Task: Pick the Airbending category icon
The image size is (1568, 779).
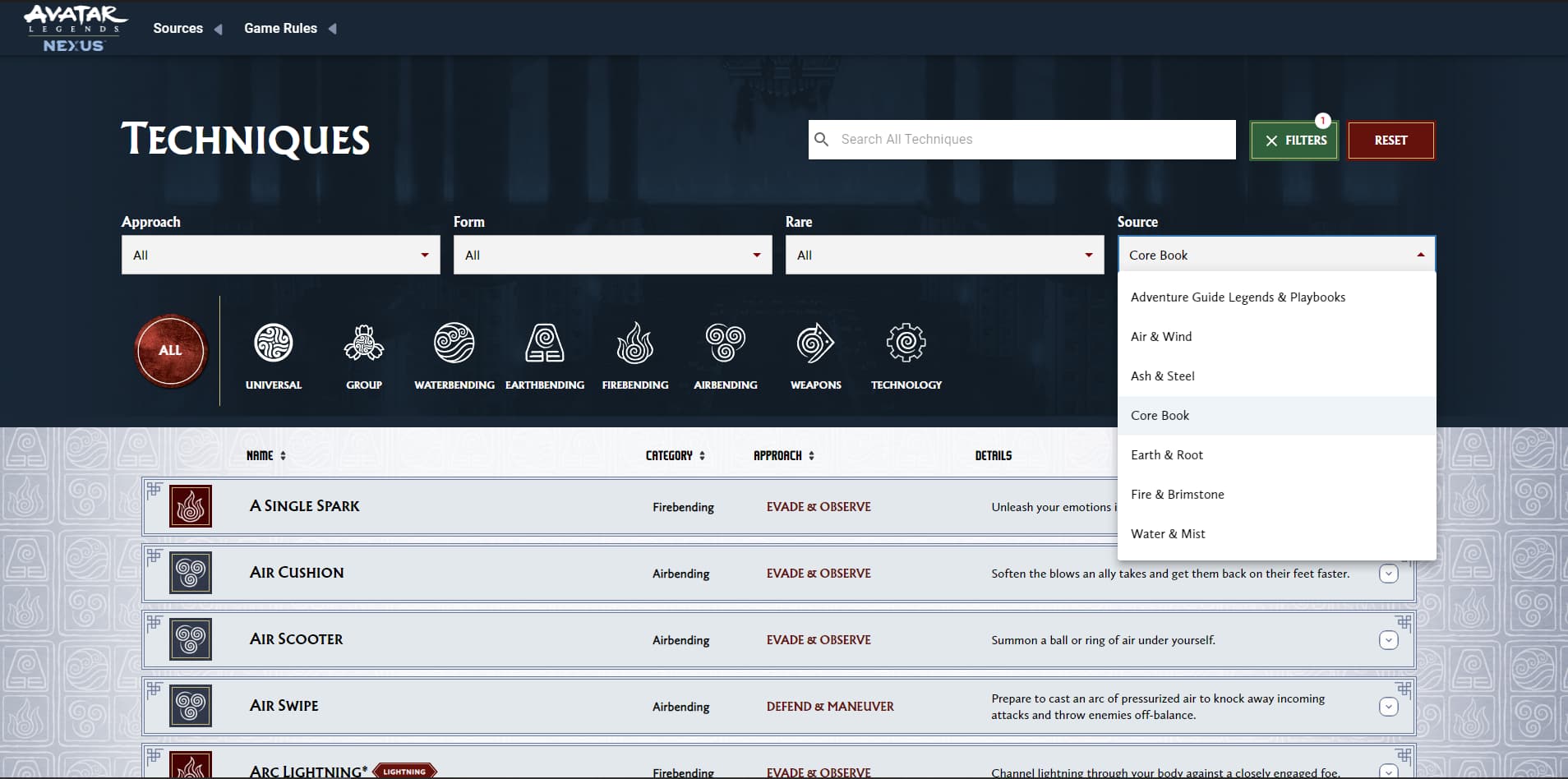Action: pyautogui.click(x=726, y=343)
